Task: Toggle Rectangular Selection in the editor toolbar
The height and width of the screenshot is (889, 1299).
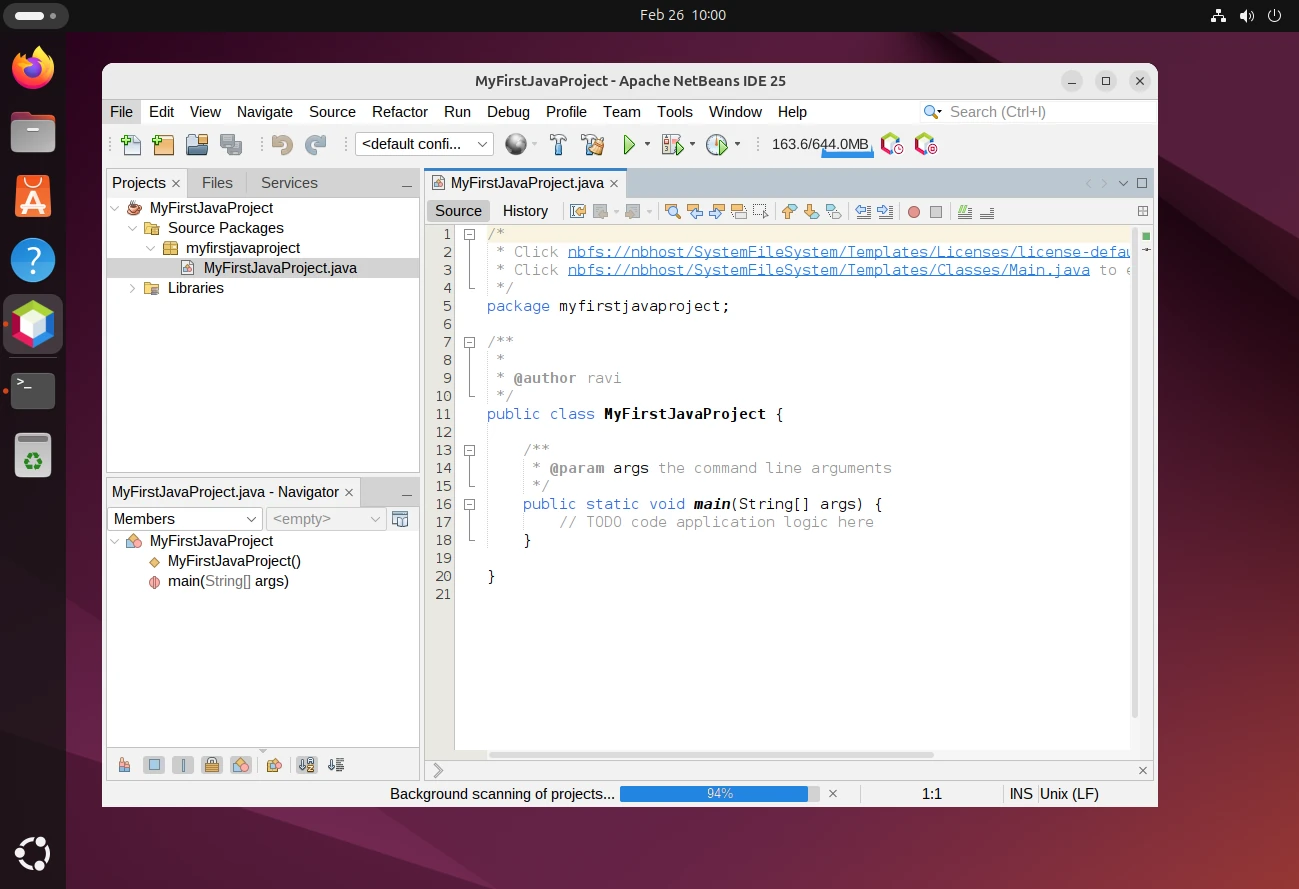Action: [x=761, y=211]
